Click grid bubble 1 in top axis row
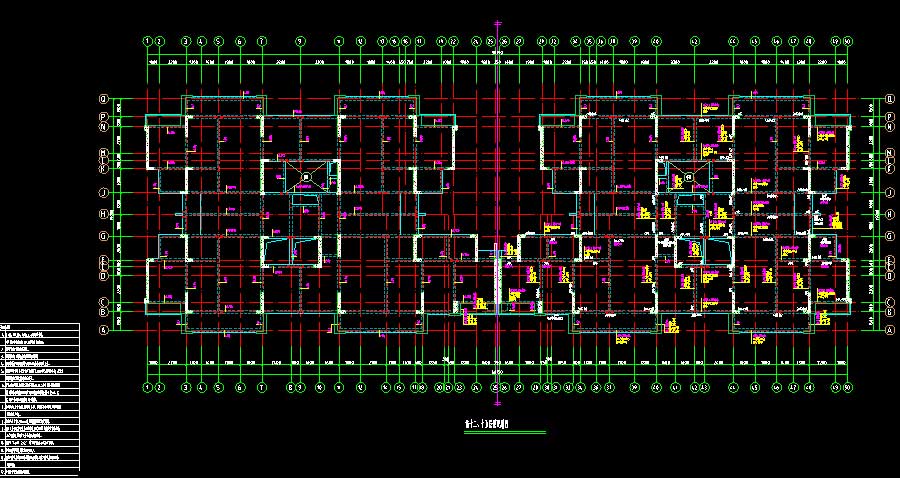Viewport: 900px width, 478px height. [x=148, y=41]
